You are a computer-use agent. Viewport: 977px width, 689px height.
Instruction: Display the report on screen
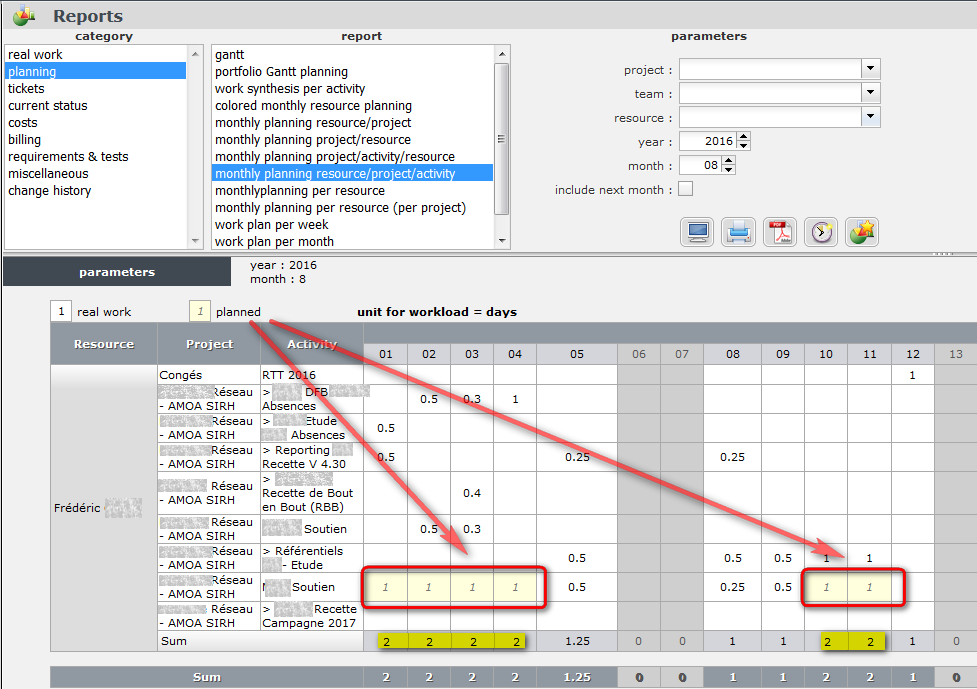coord(697,232)
